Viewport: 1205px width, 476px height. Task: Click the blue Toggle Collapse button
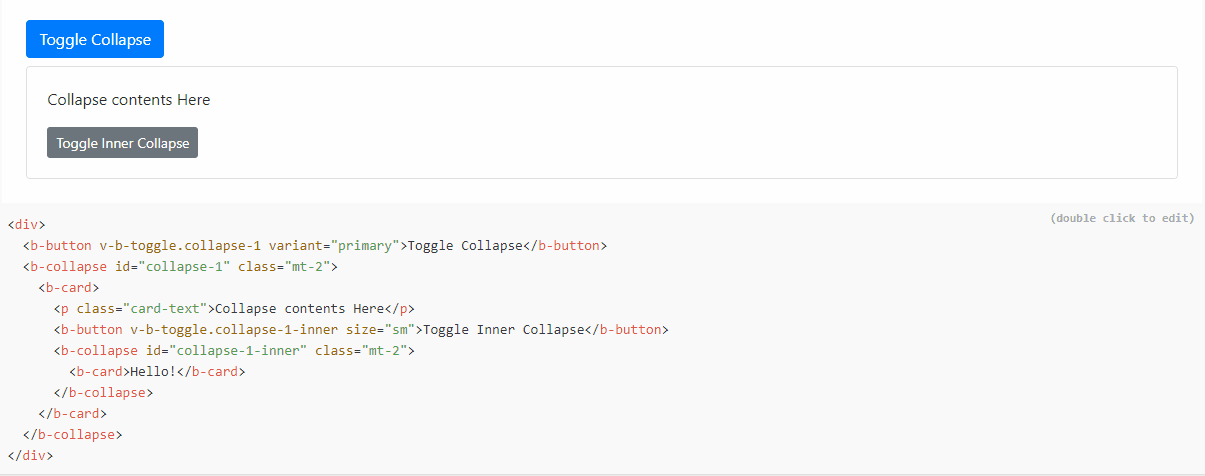pos(95,40)
